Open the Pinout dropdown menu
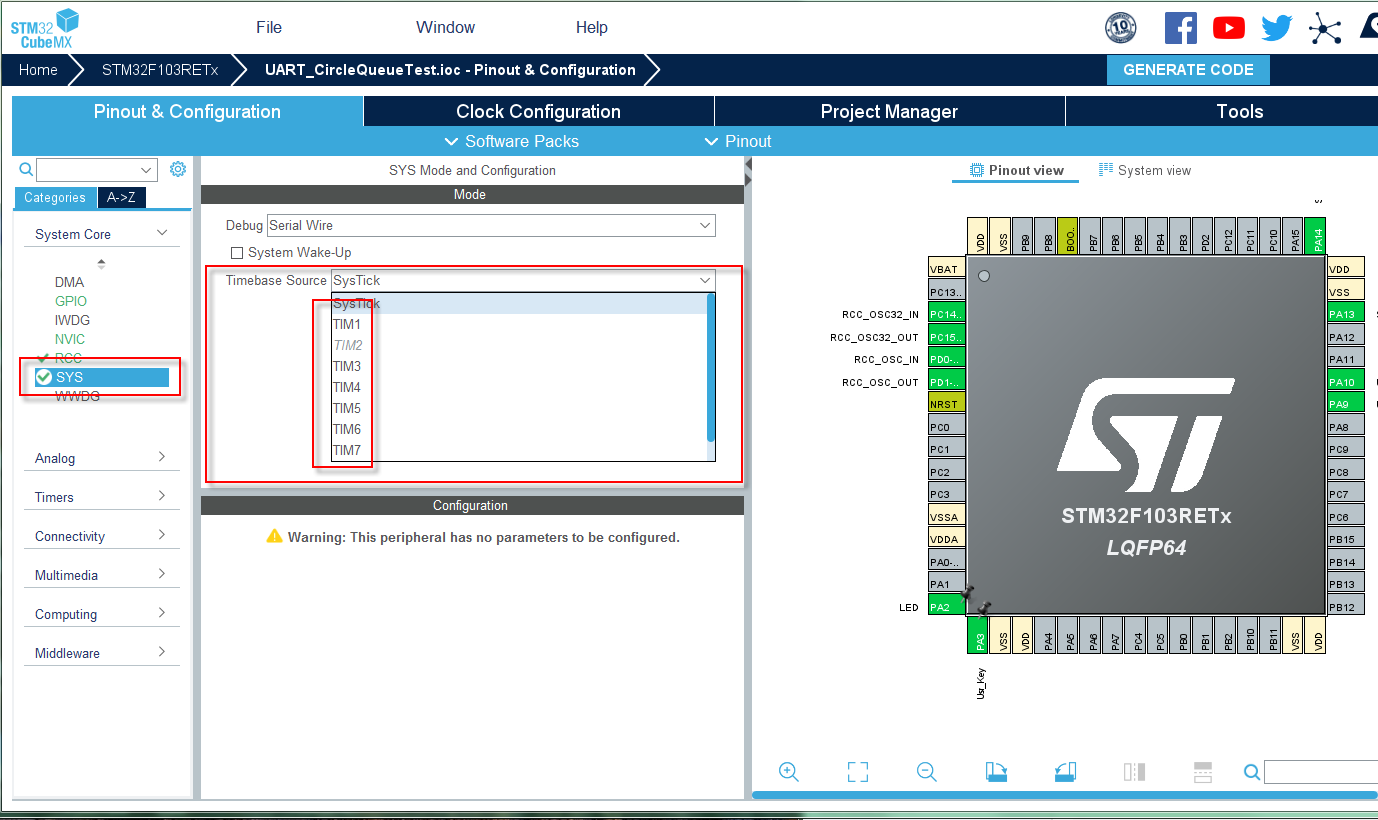This screenshot has height=820, width=1378. (x=738, y=141)
